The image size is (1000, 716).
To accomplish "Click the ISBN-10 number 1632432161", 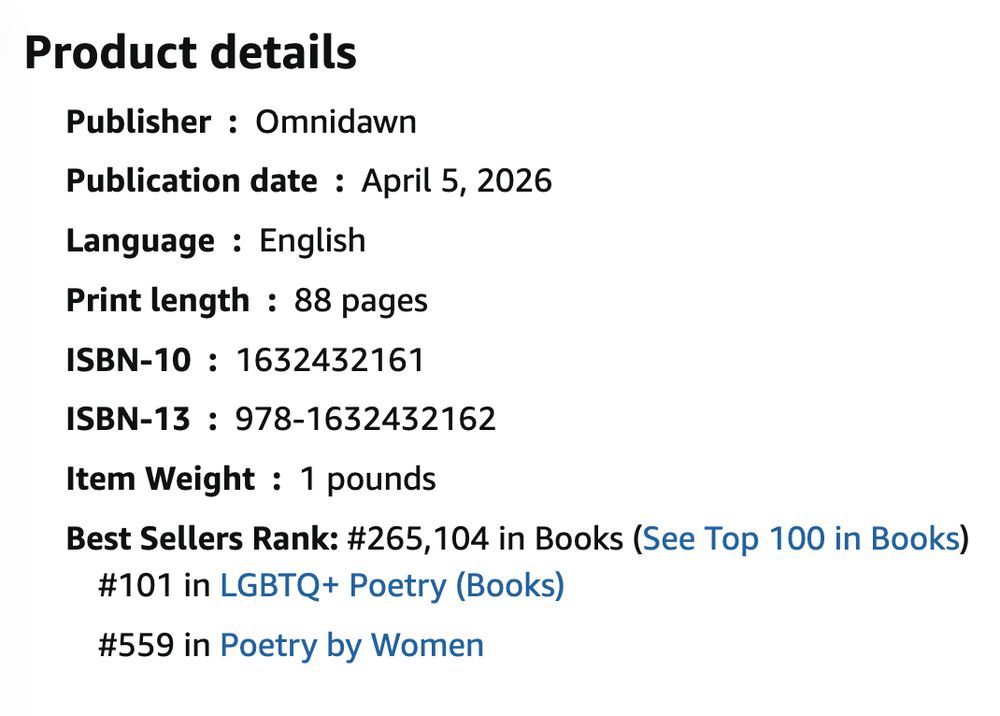I will click(330, 360).
